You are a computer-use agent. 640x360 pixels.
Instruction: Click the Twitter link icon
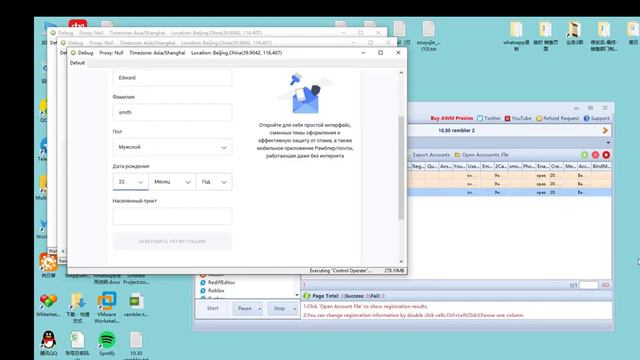[x=480, y=118]
